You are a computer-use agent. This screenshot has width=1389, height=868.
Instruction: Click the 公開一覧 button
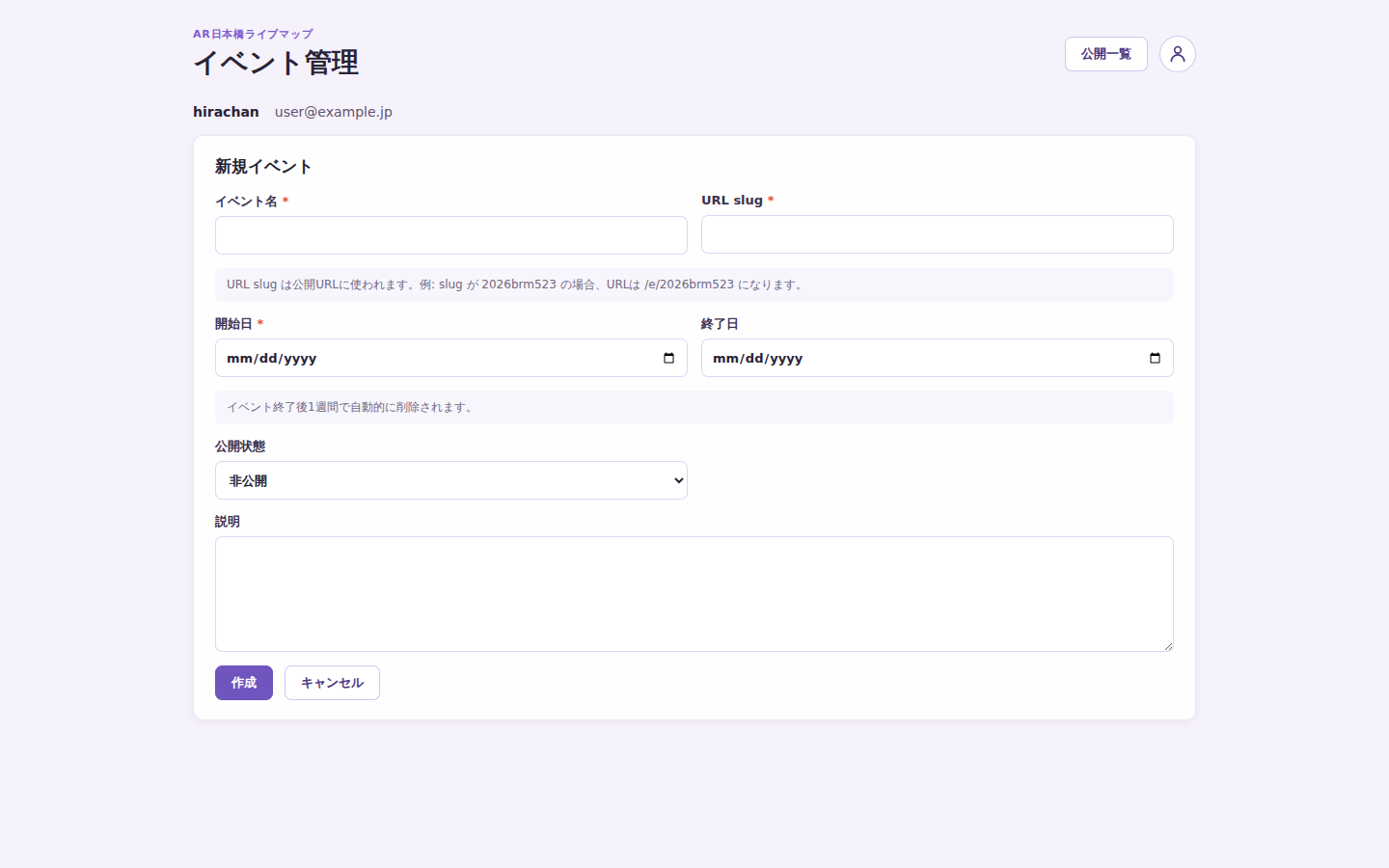click(x=1106, y=54)
